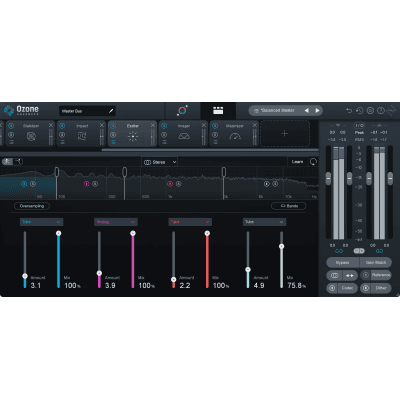Image resolution: width=400 pixels, height=400 pixels.
Task: Remove the Stabilizer module with its X
Action: (x=51, y=125)
